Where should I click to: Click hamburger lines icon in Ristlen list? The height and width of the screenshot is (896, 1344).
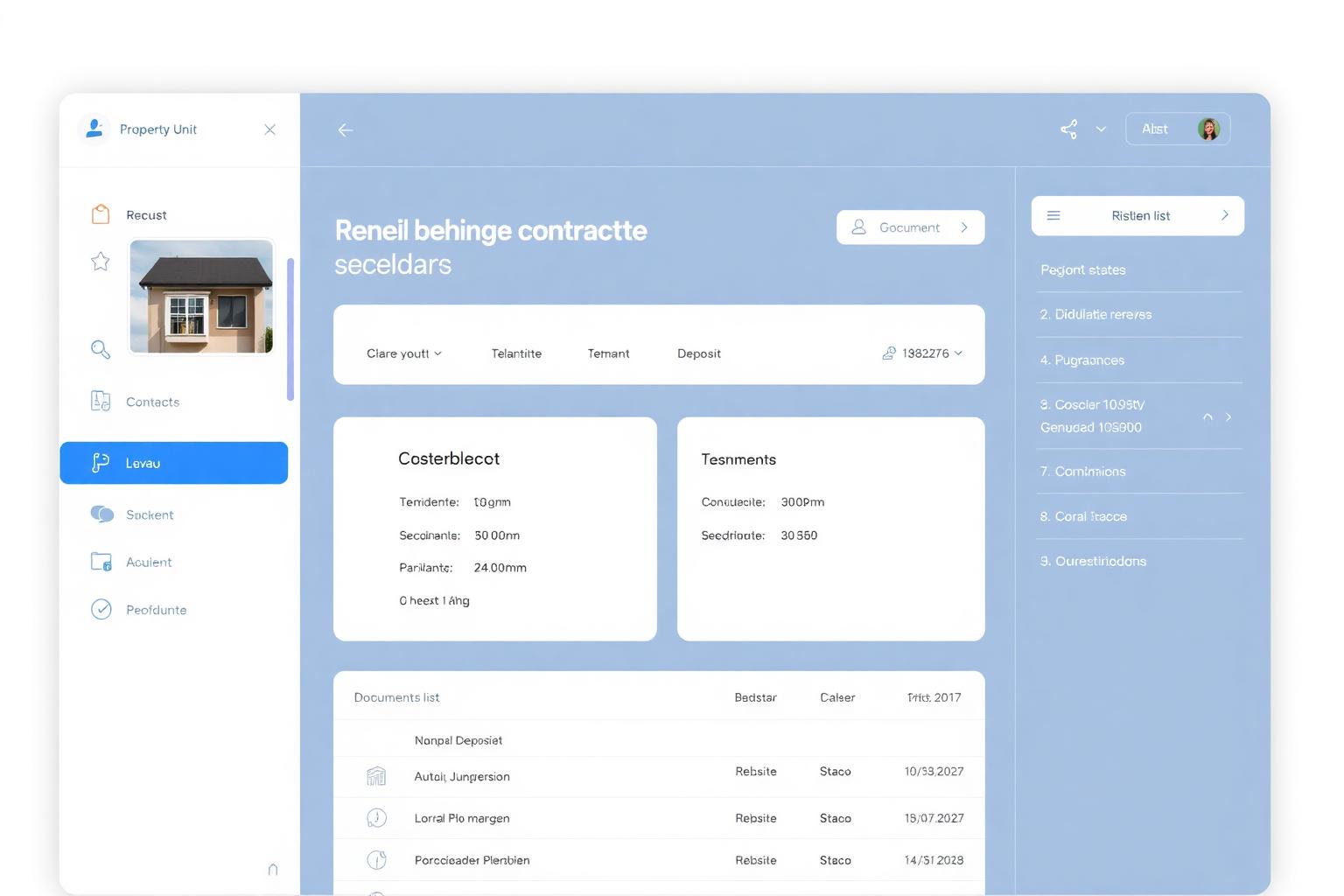pyautogui.click(x=1053, y=215)
